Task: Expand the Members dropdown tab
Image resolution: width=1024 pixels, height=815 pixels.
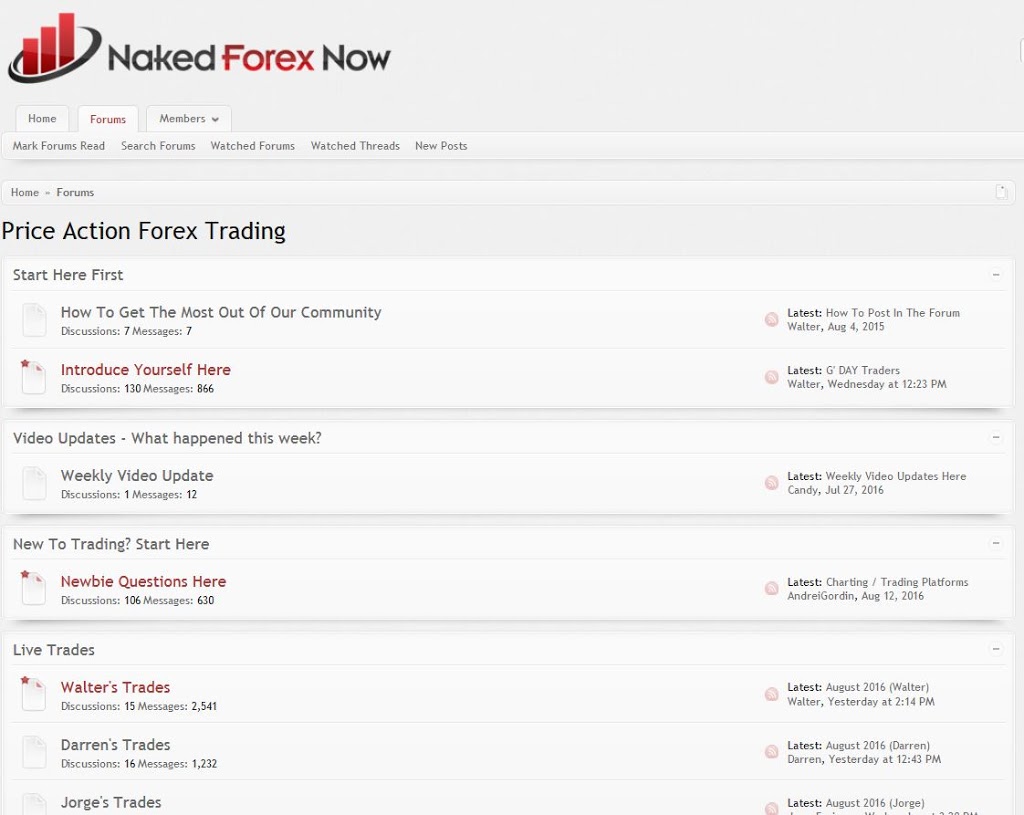Action: pos(189,119)
